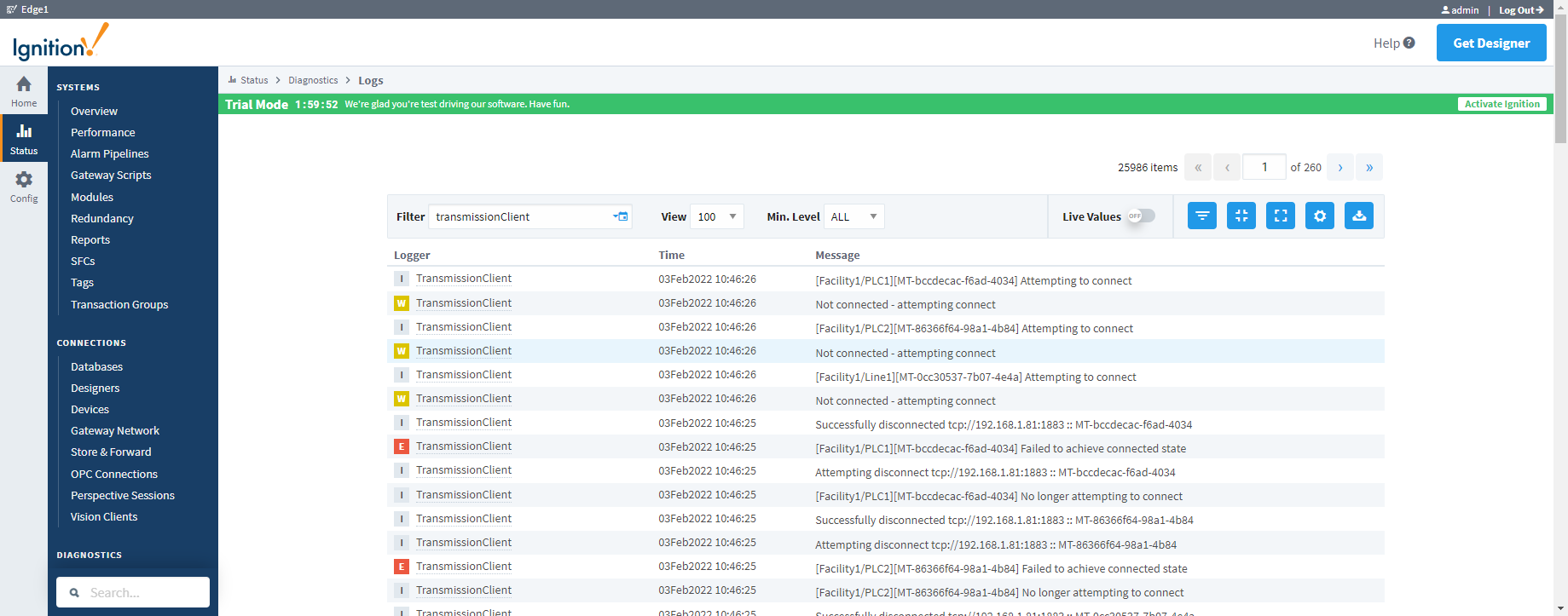Open Store & Forward page
The width and height of the screenshot is (1568, 616).
click(x=111, y=452)
